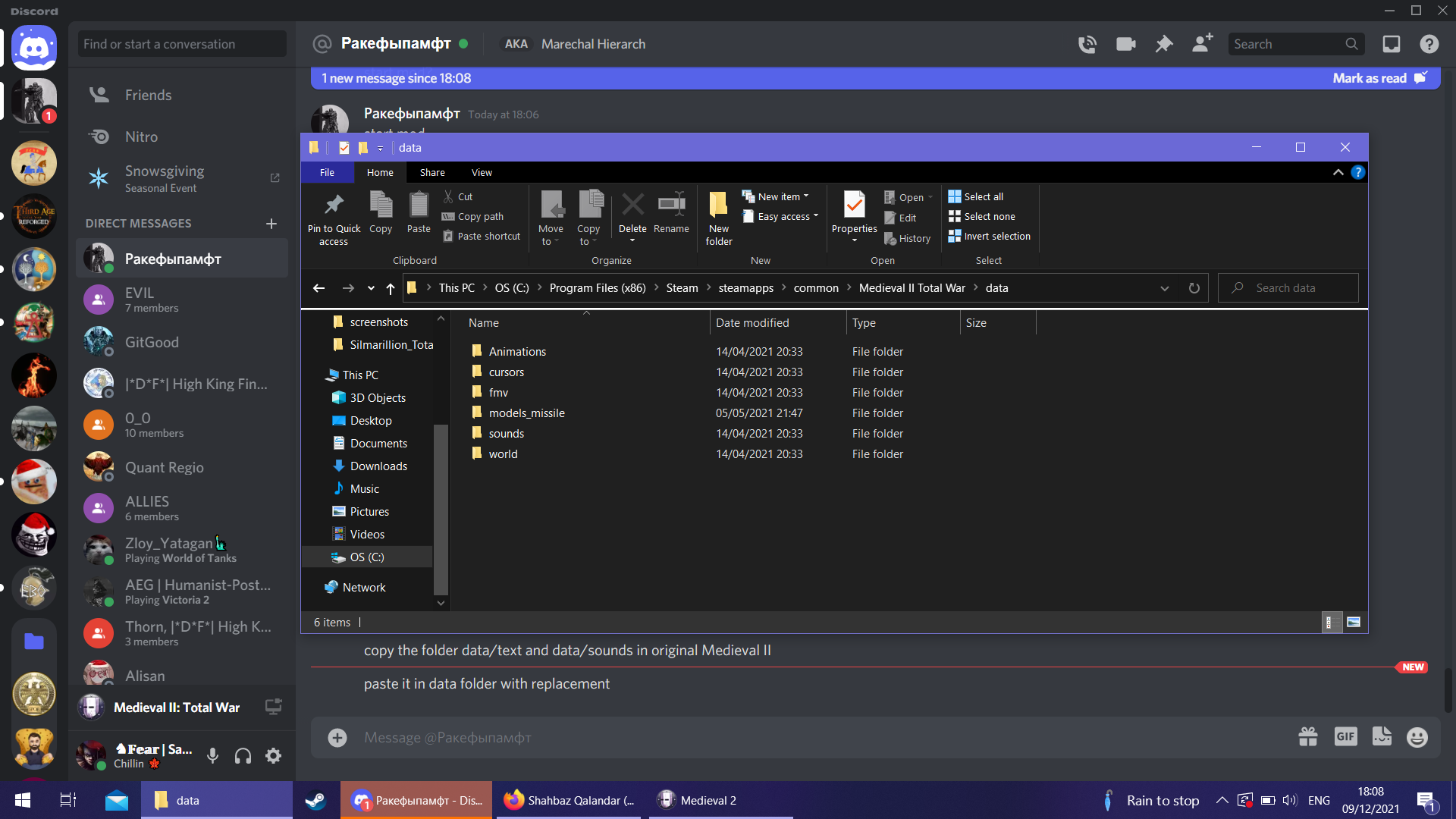This screenshot has width=1456, height=819.
Task: Open Snowsgiving seasonal event link
Action: (x=182, y=178)
